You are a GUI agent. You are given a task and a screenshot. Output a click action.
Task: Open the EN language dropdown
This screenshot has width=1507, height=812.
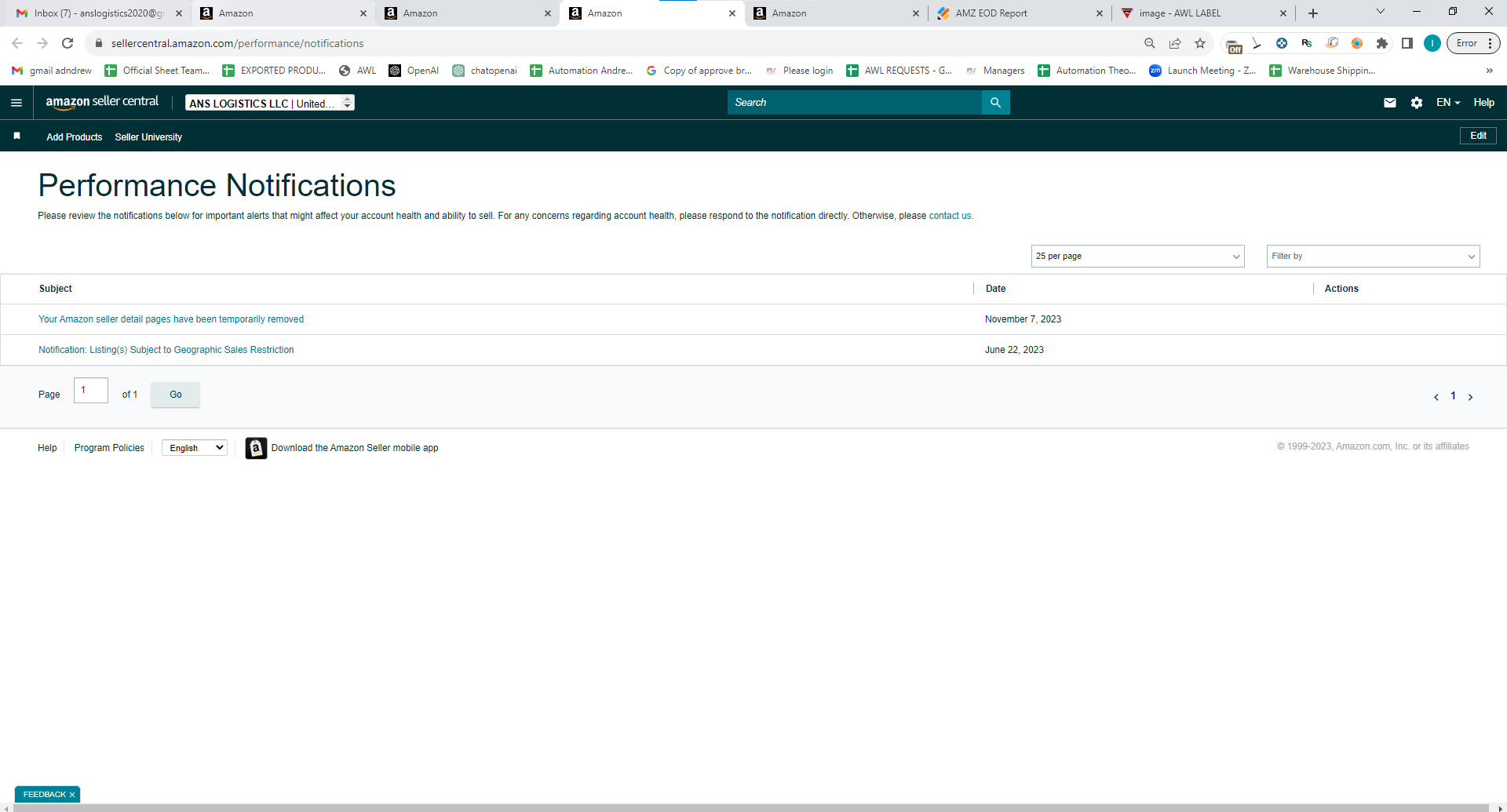(x=1448, y=103)
